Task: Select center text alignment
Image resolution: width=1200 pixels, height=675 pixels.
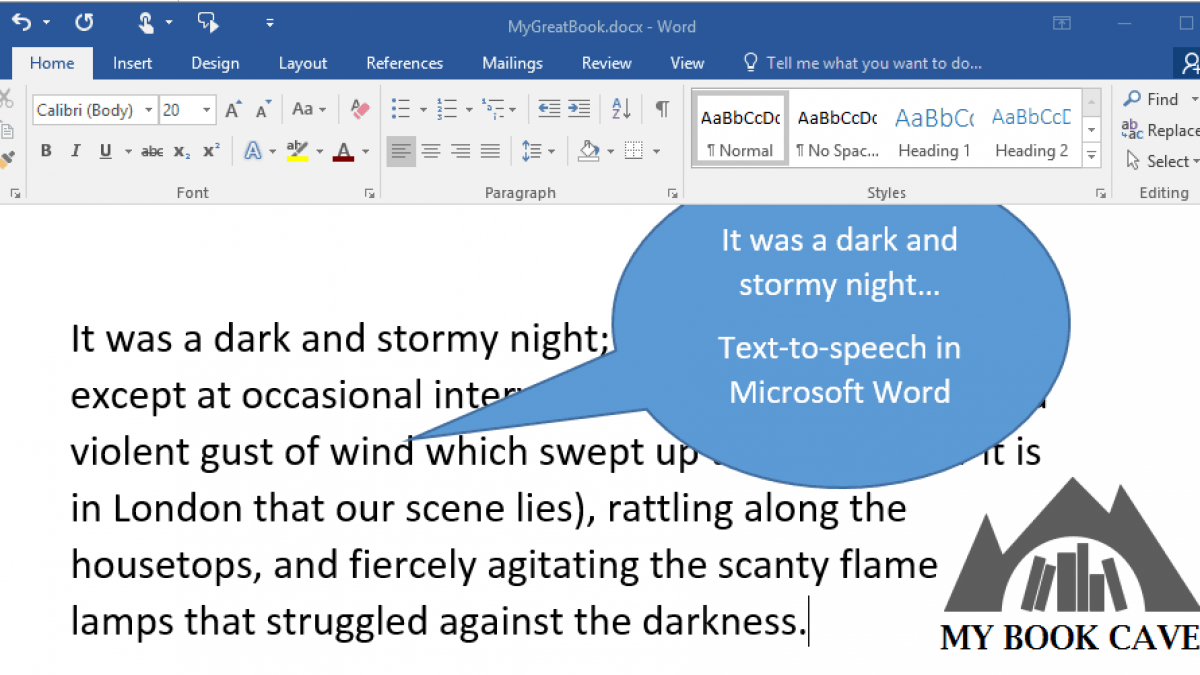Action: [430, 150]
